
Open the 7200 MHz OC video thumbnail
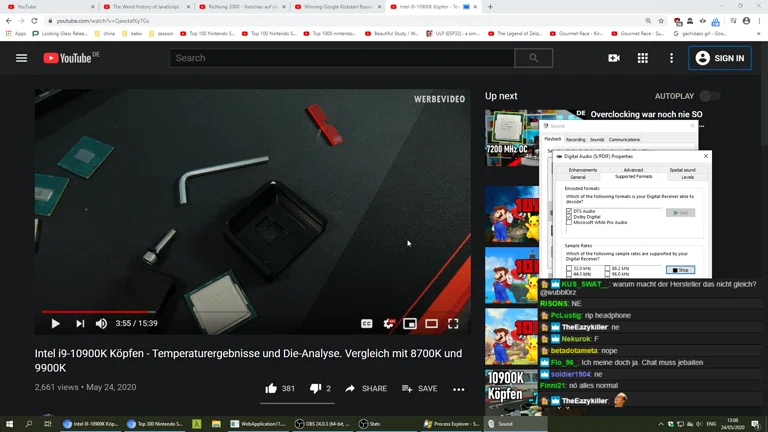tap(511, 138)
